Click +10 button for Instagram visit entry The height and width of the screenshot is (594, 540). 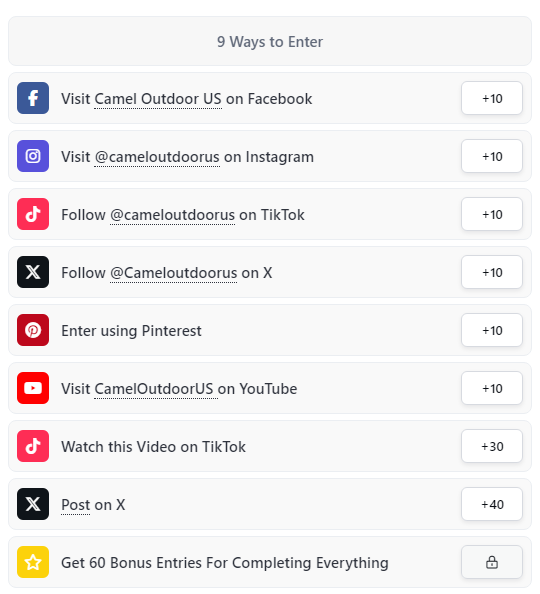(x=492, y=156)
